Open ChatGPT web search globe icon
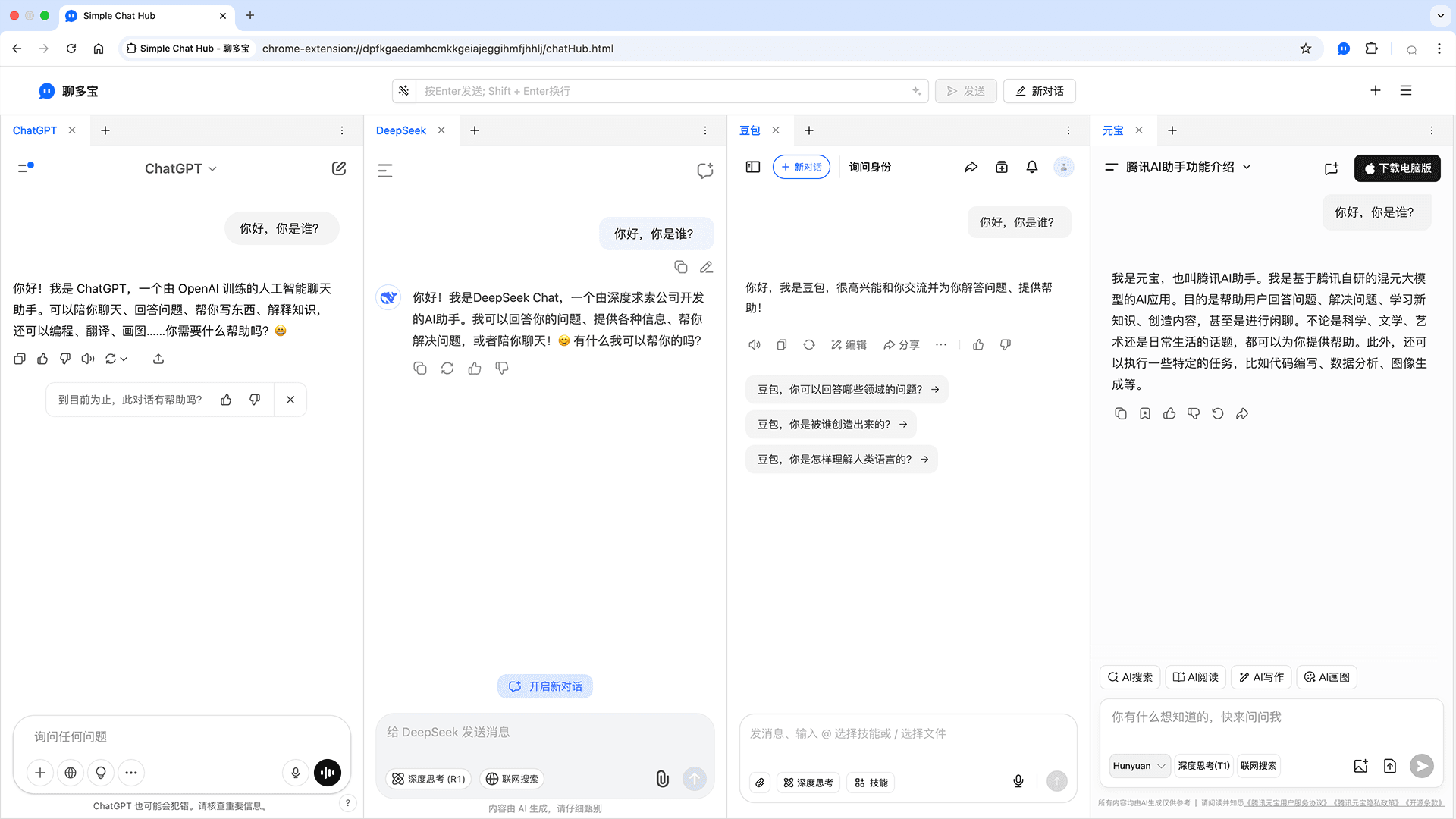The width and height of the screenshot is (1456, 819). [x=71, y=773]
